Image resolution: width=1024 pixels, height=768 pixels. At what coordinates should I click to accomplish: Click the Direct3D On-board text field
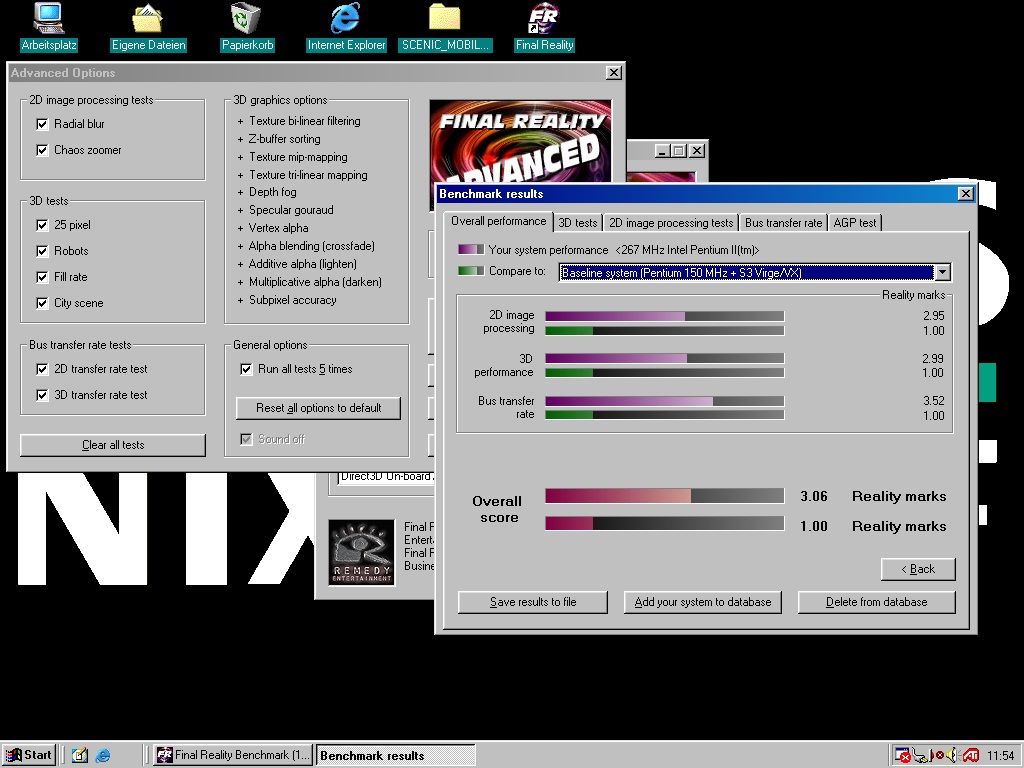pos(385,477)
